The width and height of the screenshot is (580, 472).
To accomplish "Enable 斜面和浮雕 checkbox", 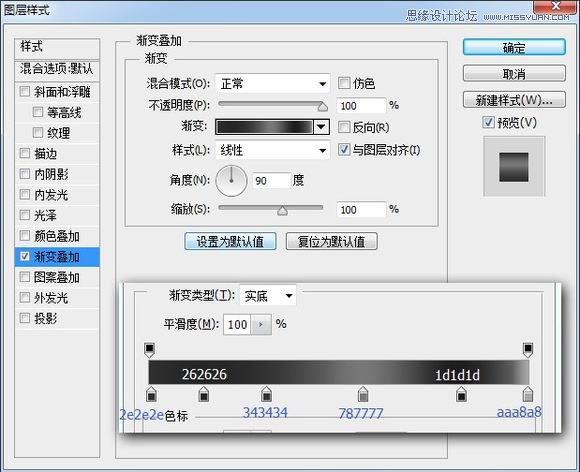I will [x=25, y=91].
